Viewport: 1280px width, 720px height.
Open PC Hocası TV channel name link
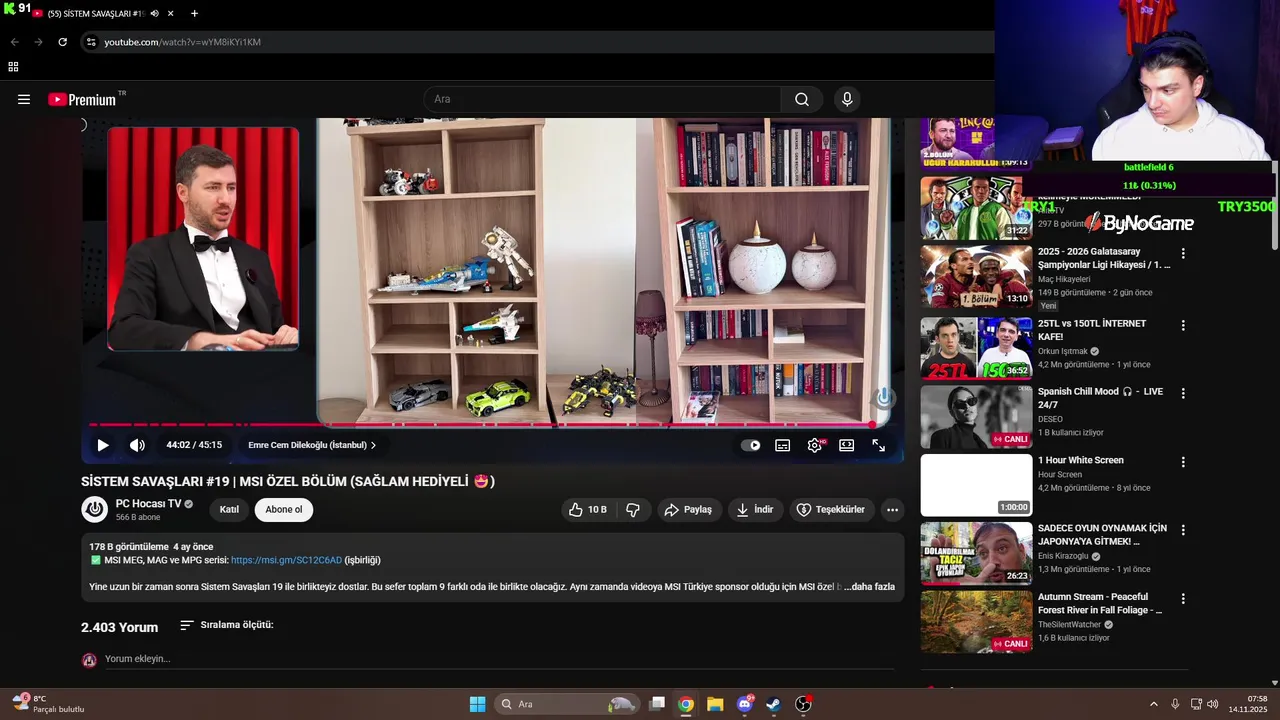pos(148,504)
